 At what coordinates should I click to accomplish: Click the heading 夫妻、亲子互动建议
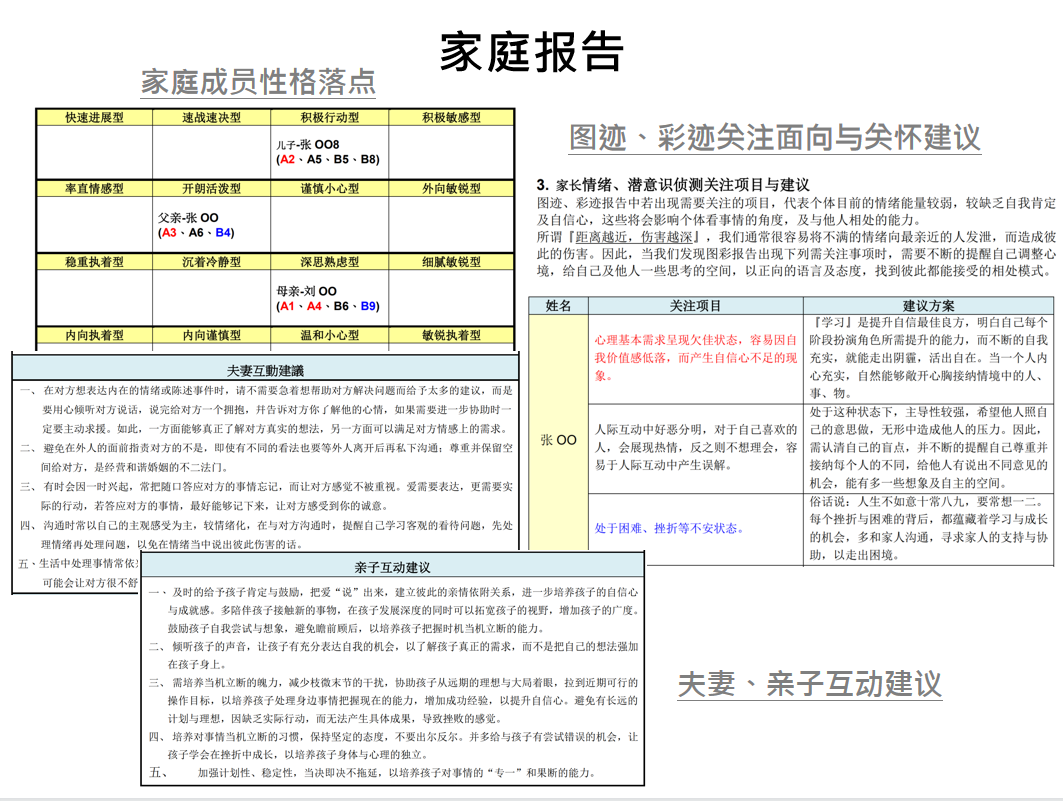coord(809,684)
